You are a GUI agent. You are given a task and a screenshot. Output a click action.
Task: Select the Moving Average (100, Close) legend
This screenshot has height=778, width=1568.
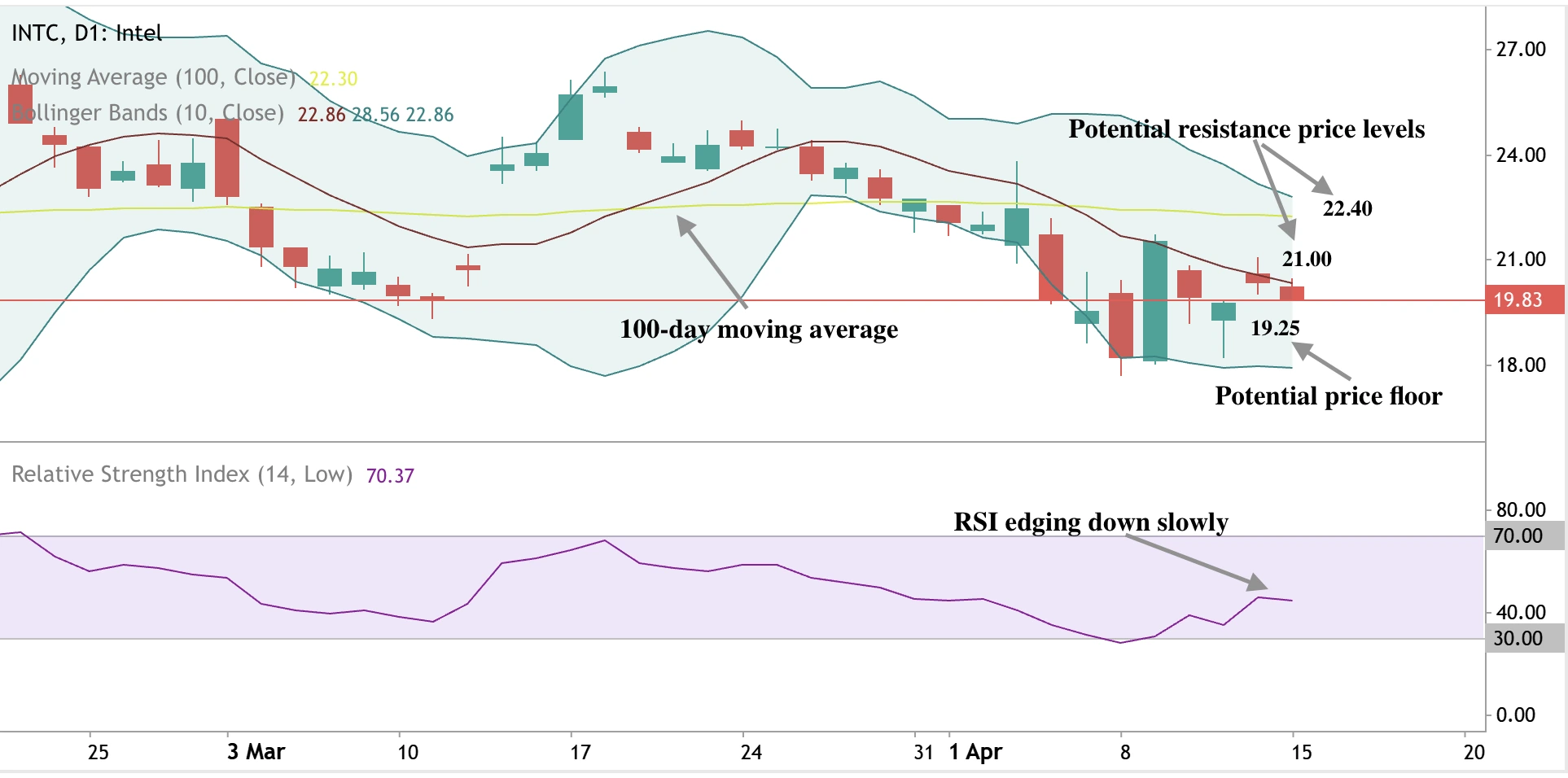click(x=154, y=77)
